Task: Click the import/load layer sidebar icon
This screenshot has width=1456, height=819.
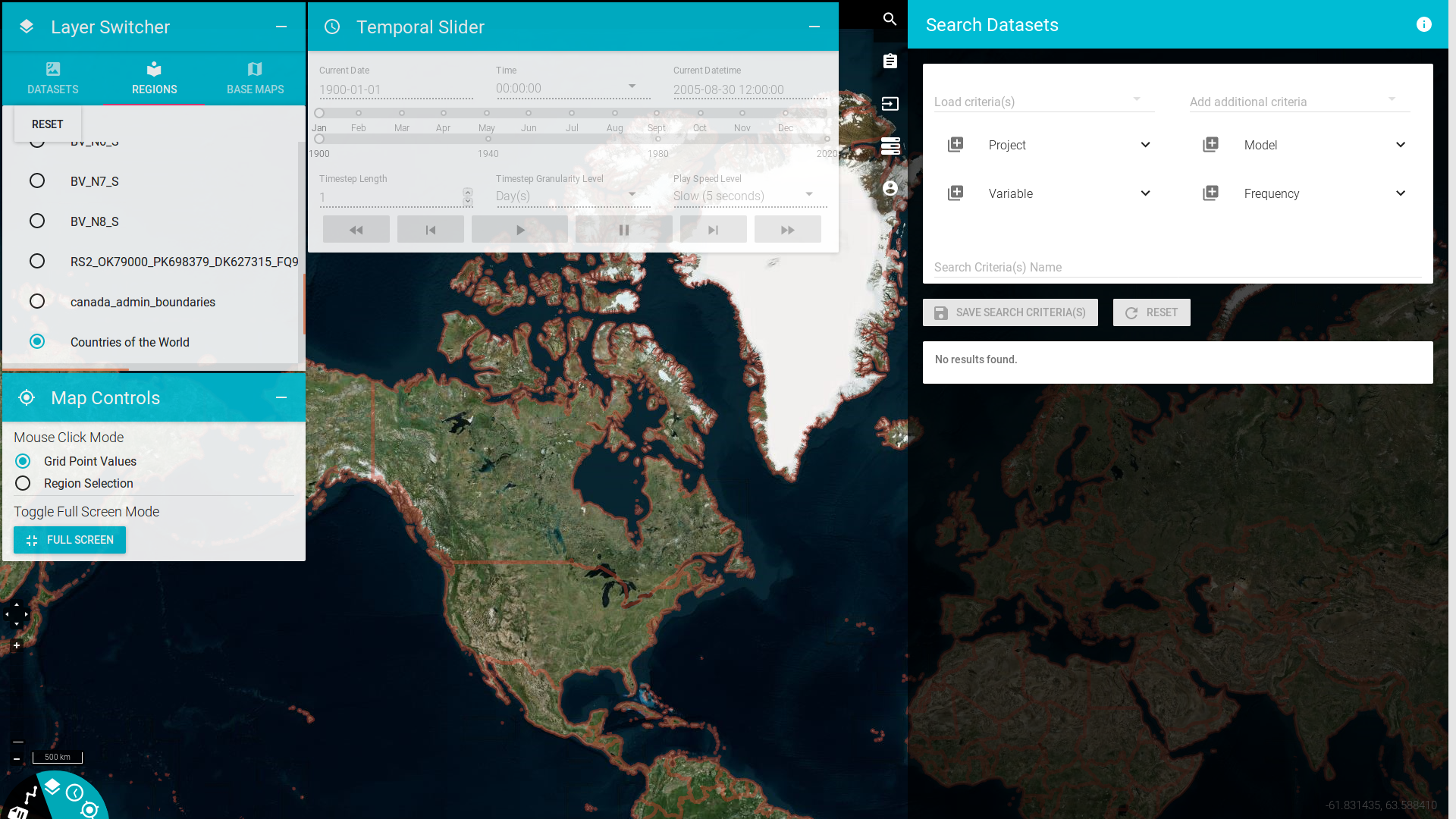Action: 889,104
